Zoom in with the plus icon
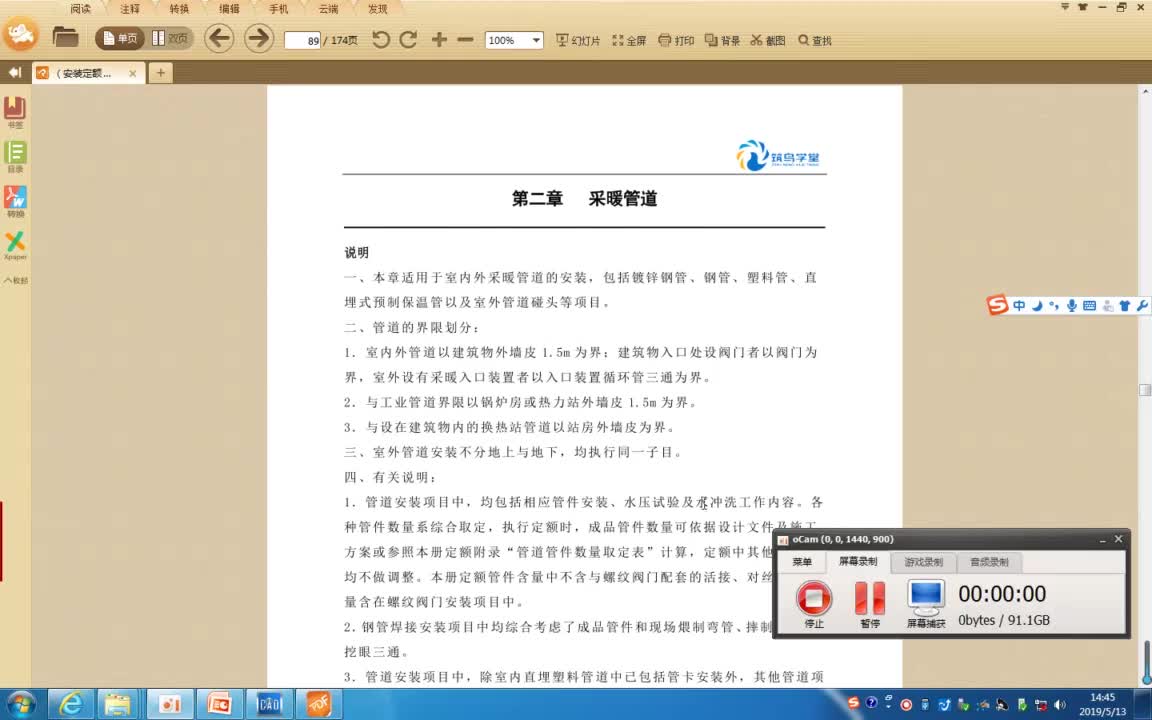1152x720 pixels. pos(439,40)
